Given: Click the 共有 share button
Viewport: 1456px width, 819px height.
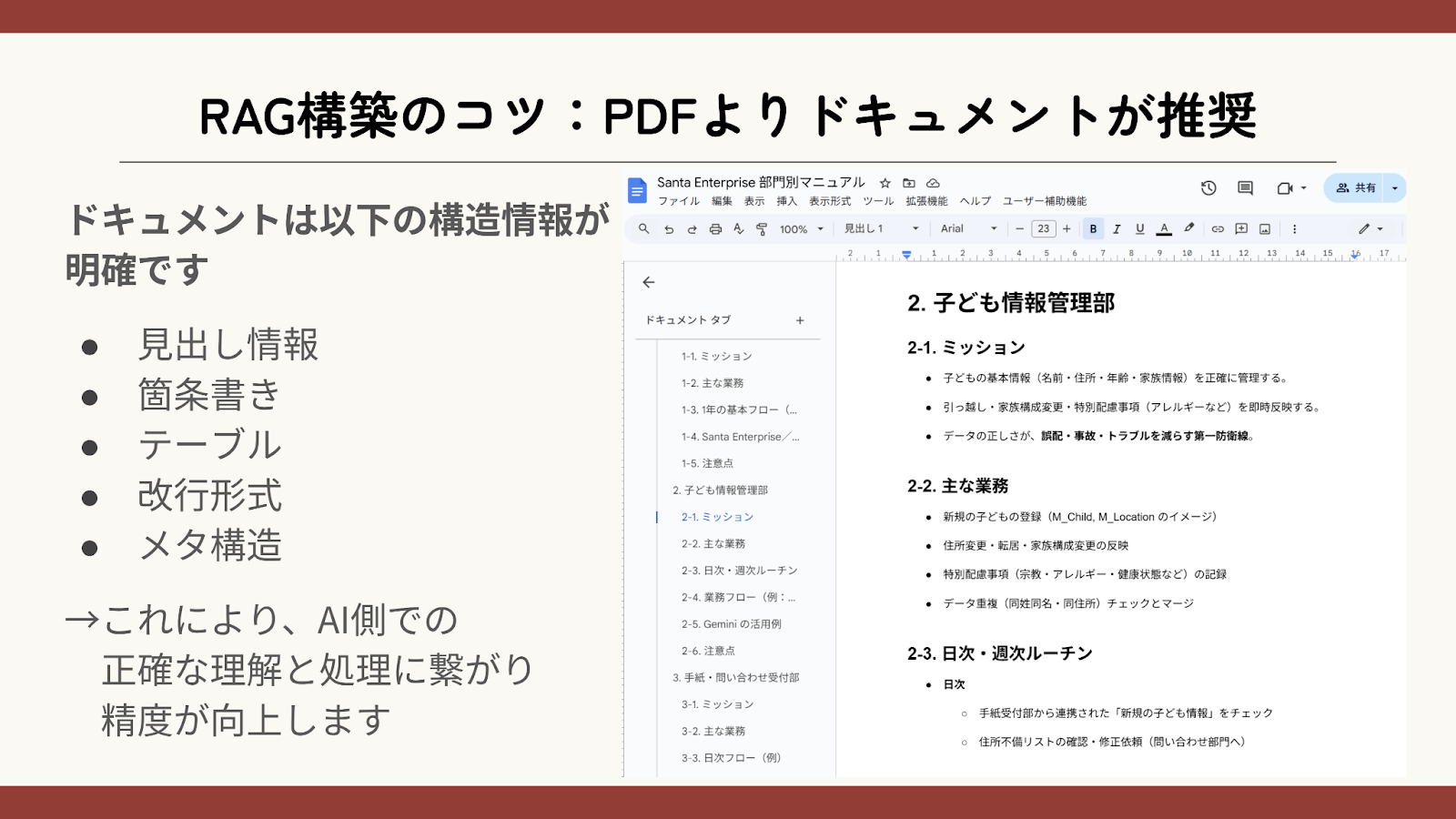Looking at the screenshot, I should 1355,188.
